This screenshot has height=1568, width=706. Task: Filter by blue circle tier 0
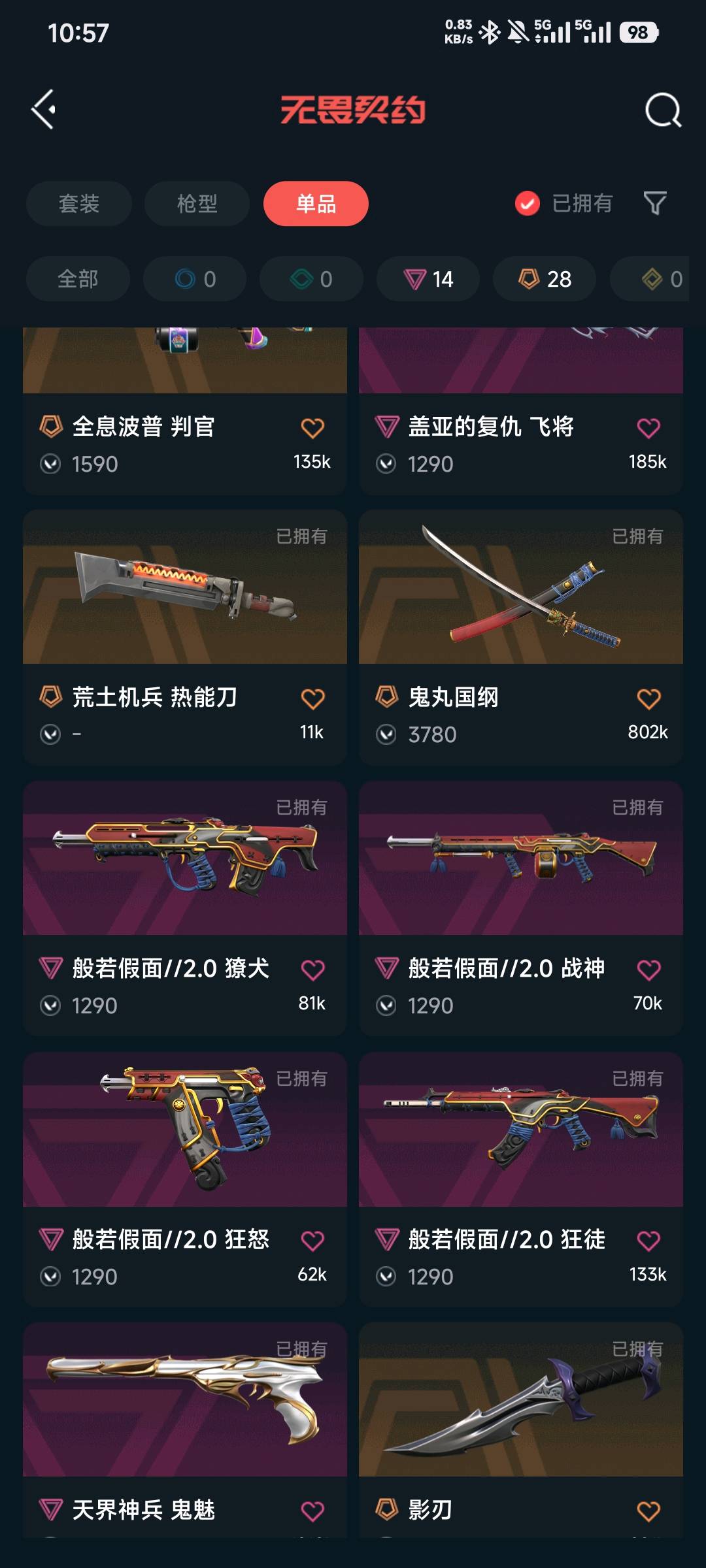click(195, 279)
